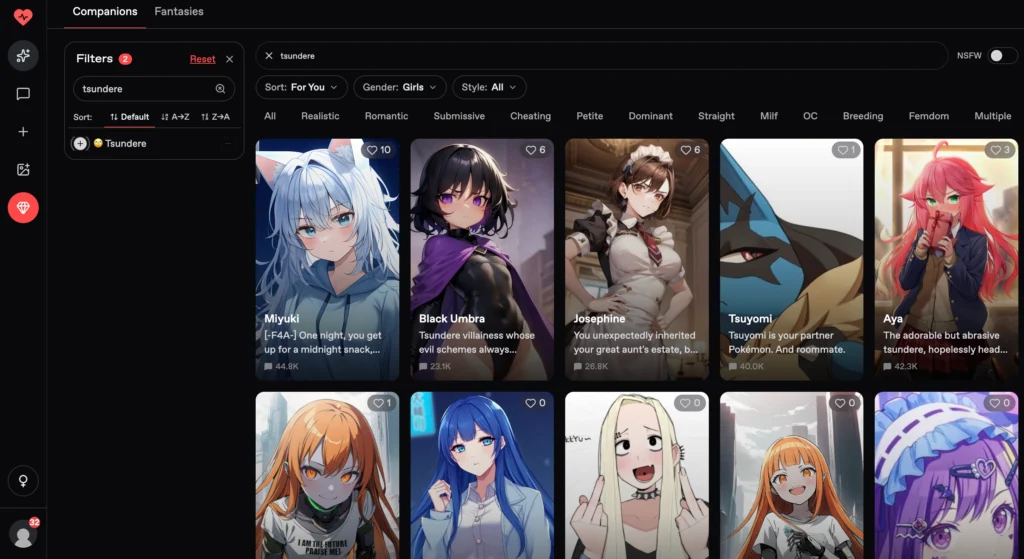Sort filter tags A to Z
The width and height of the screenshot is (1024, 559).
pos(175,117)
